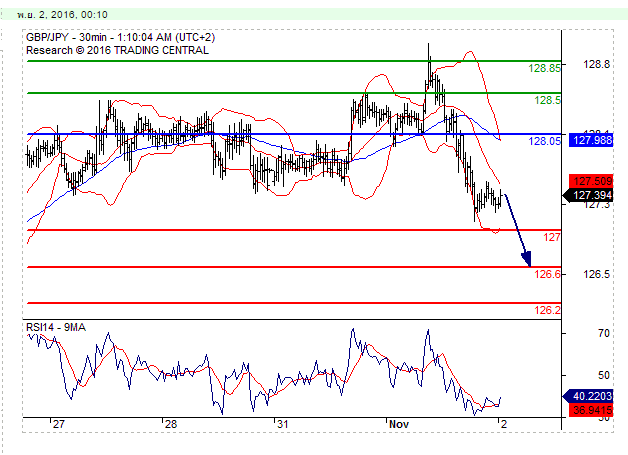Click the date header at top left
The height and width of the screenshot is (455, 628).
[x=57, y=15]
